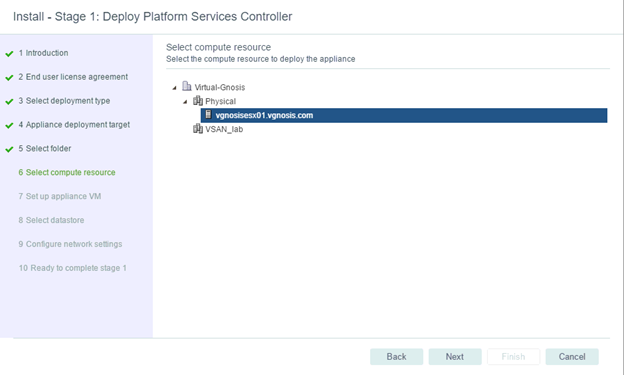Click the green checkmark beside Introduction
Viewport: 624px width, 375px height.
[9, 54]
